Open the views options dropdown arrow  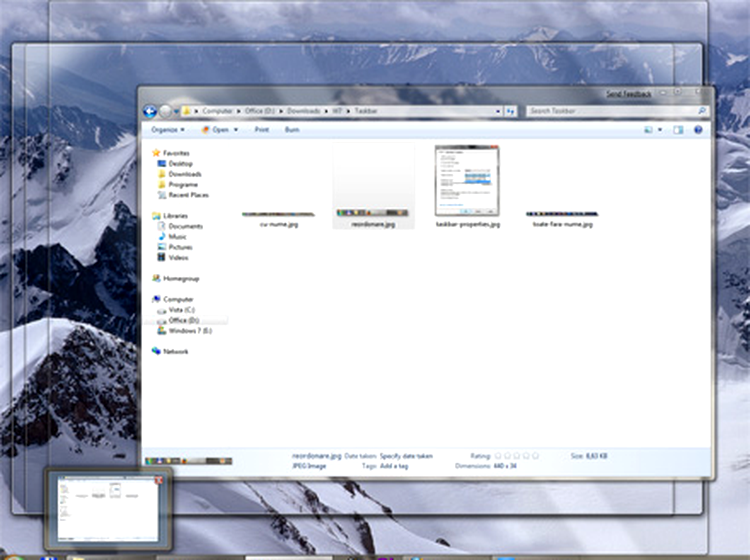point(660,130)
